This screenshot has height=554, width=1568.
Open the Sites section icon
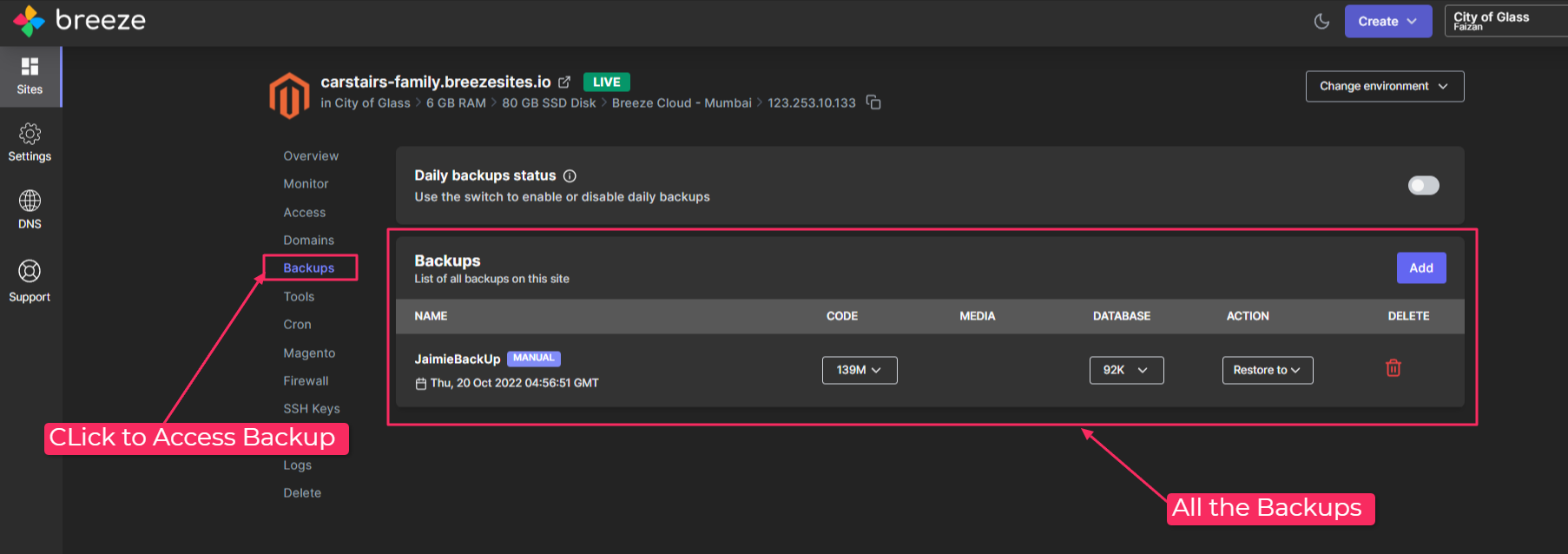coord(30,66)
